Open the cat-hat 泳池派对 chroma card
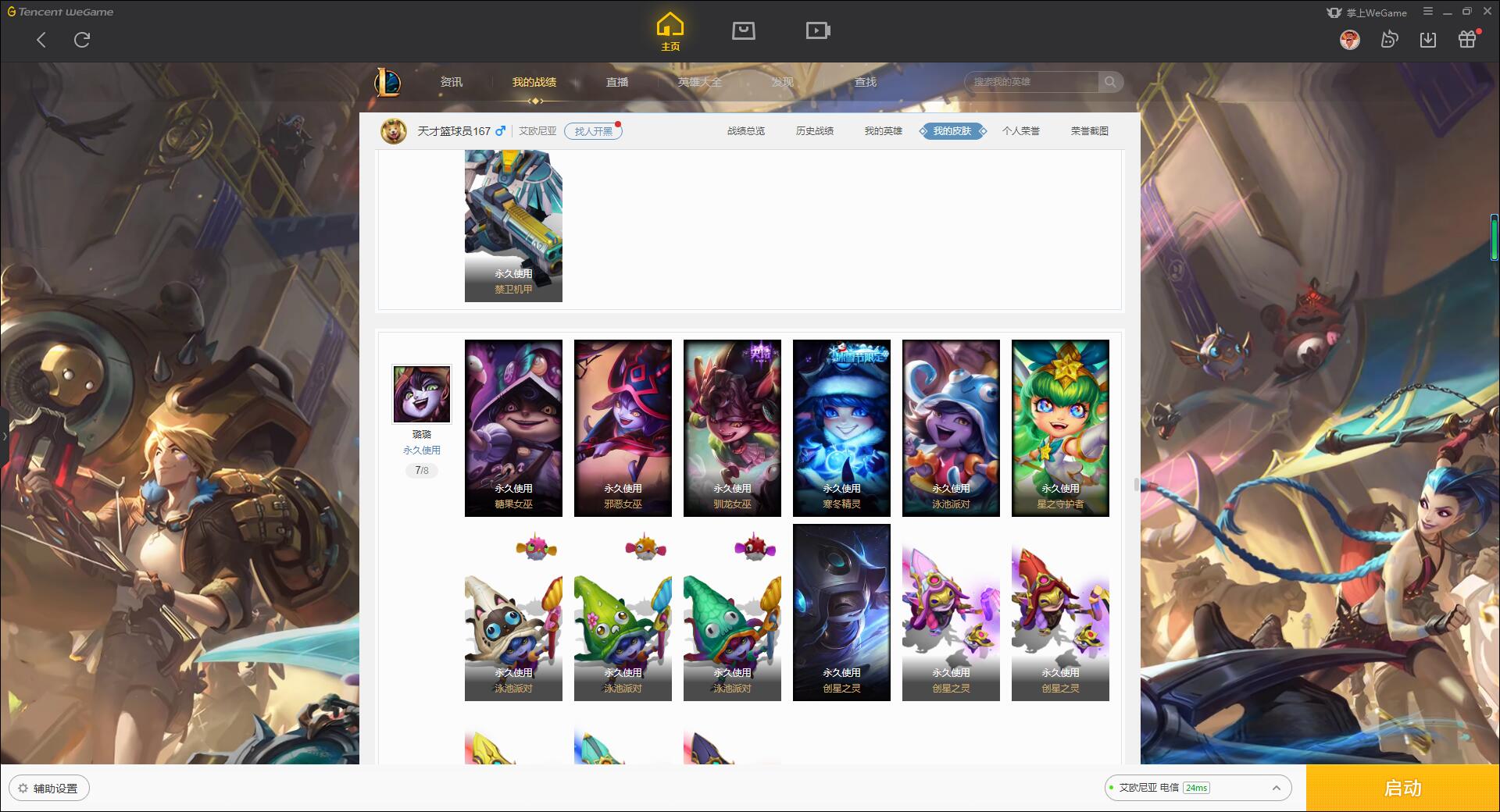The width and height of the screenshot is (1500, 812). click(x=513, y=613)
